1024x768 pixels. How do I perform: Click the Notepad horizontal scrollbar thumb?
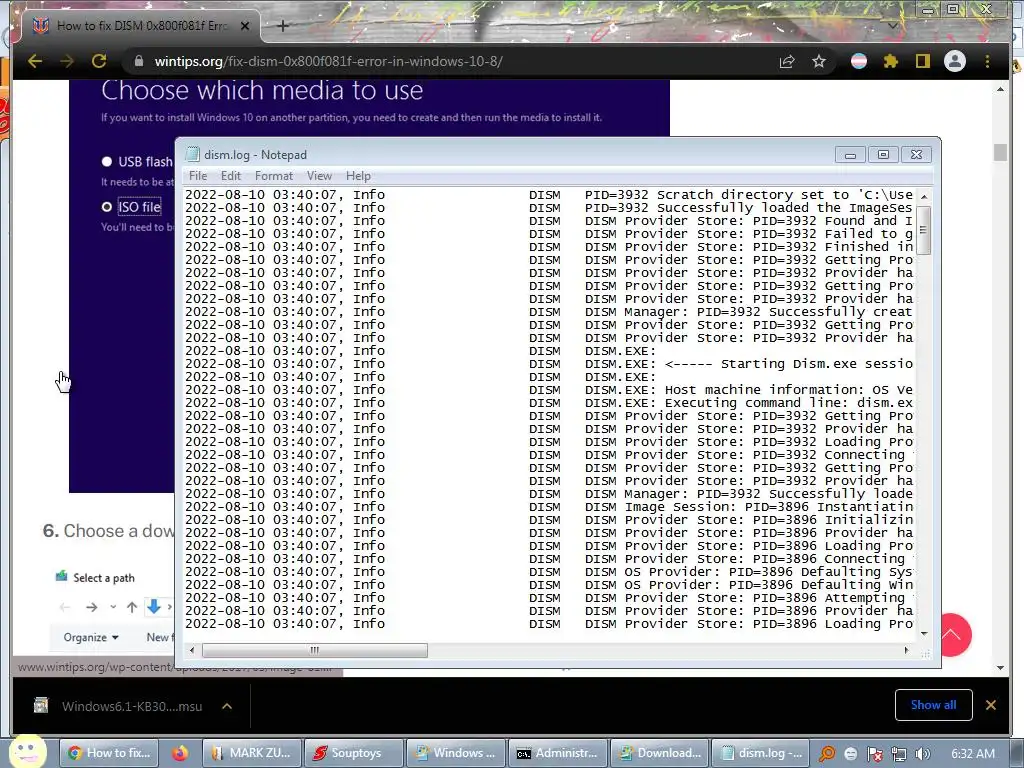pyautogui.click(x=315, y=650)
